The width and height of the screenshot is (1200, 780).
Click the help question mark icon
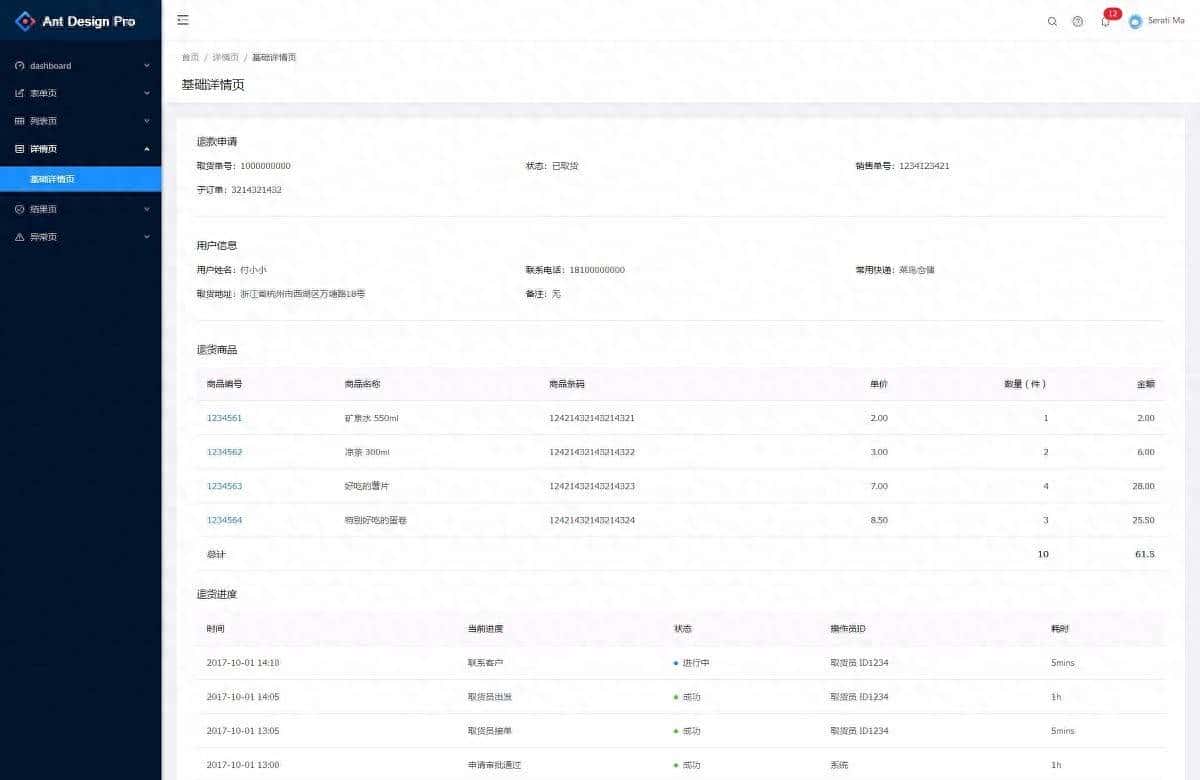(1078, 21)
